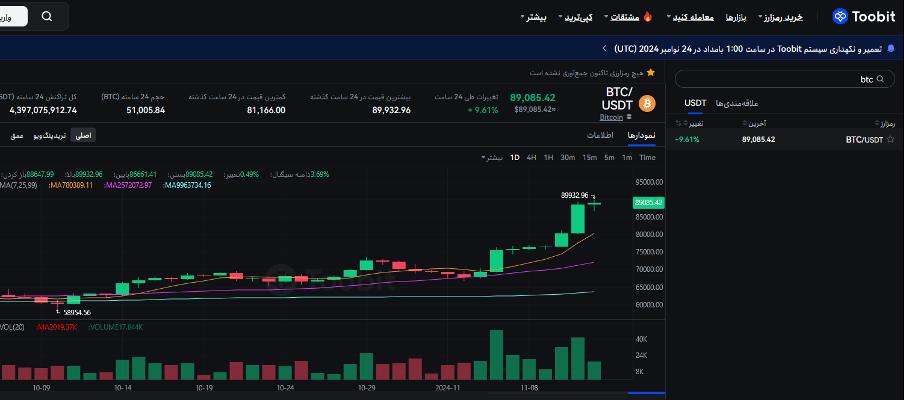Open معامله کنید dropdown menu
The image size is (904, 400).
690,17
